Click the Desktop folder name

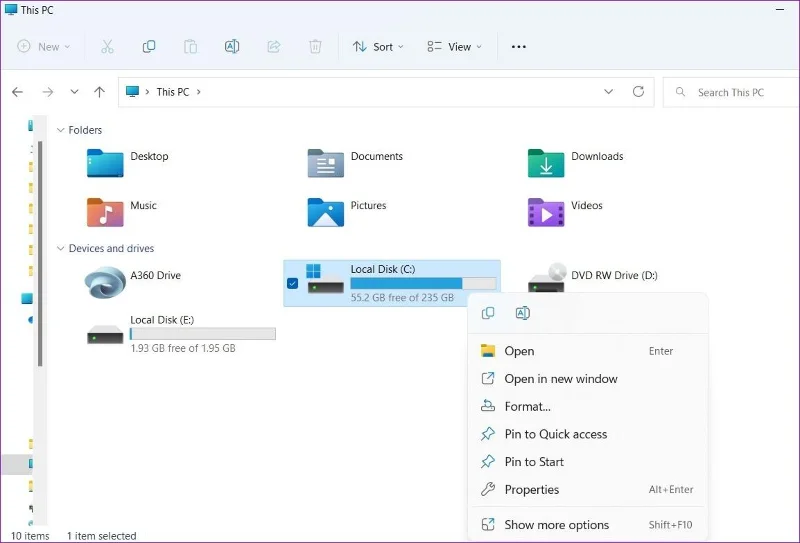click(149, 156)
